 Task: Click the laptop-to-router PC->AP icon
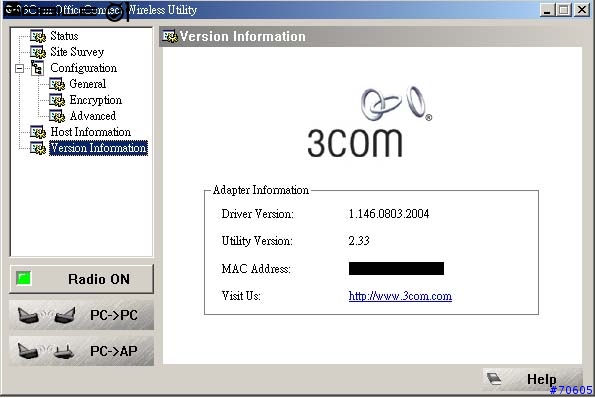(46, 351)
